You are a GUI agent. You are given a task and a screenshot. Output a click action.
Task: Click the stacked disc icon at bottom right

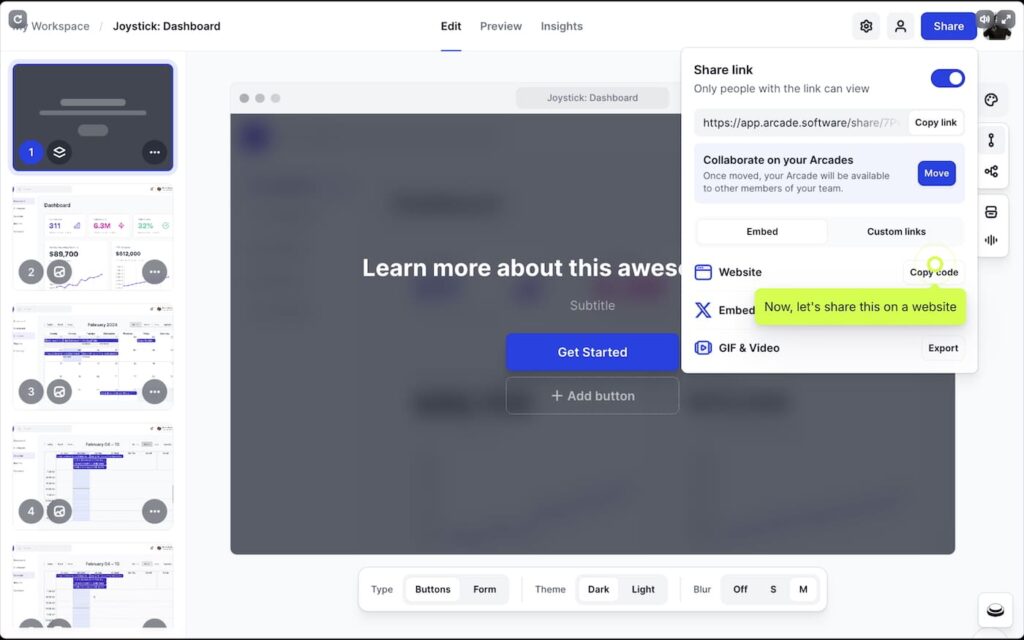[x=995, y=610]
